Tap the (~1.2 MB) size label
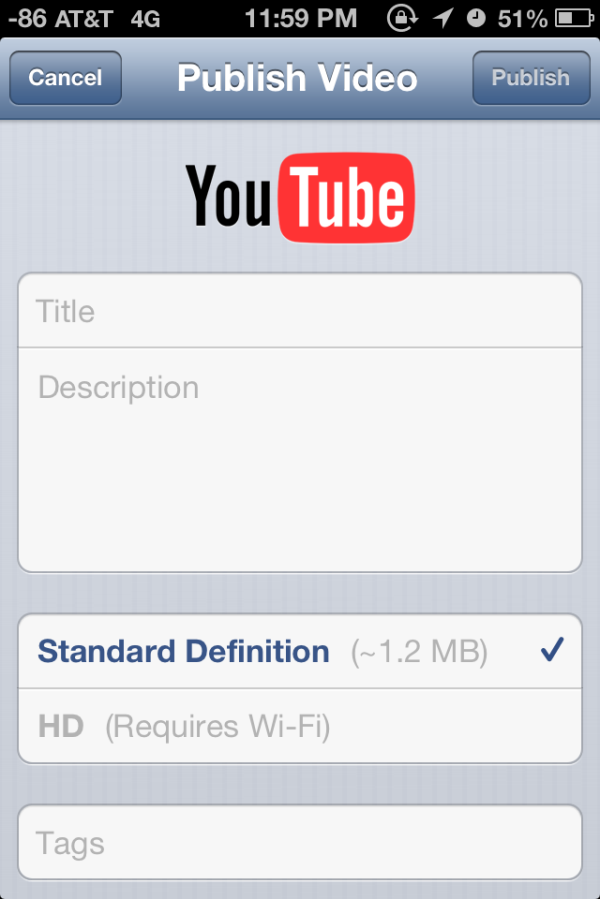The height and width of the screenshot is (899, 600). click(419, 652)
